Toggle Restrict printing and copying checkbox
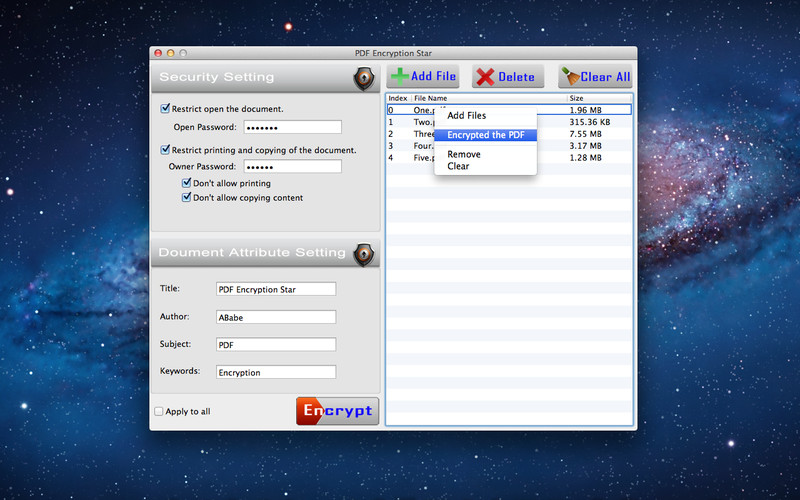 (x=166, y=150)
